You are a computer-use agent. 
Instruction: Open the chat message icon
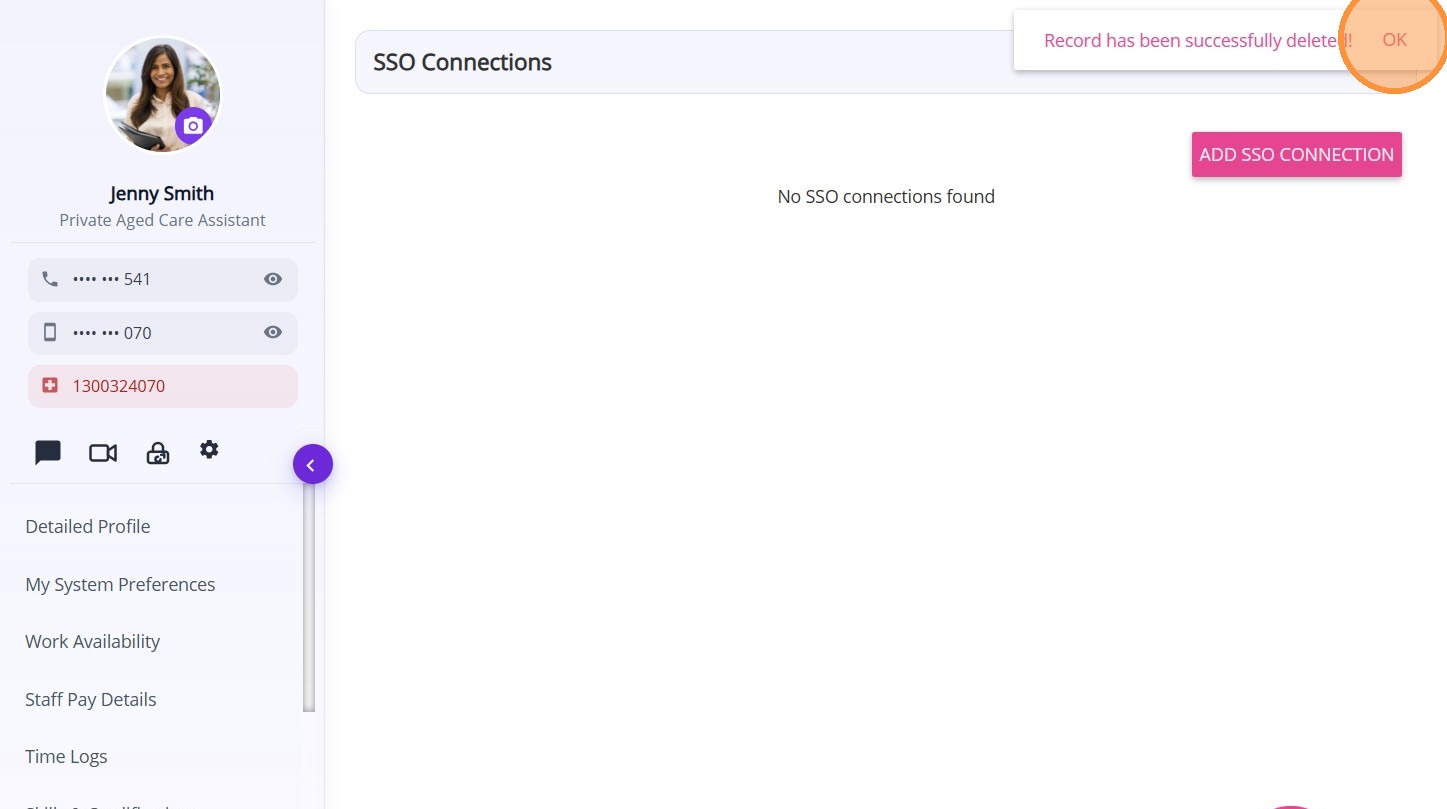pyautogui.click(x=48, y=453)
